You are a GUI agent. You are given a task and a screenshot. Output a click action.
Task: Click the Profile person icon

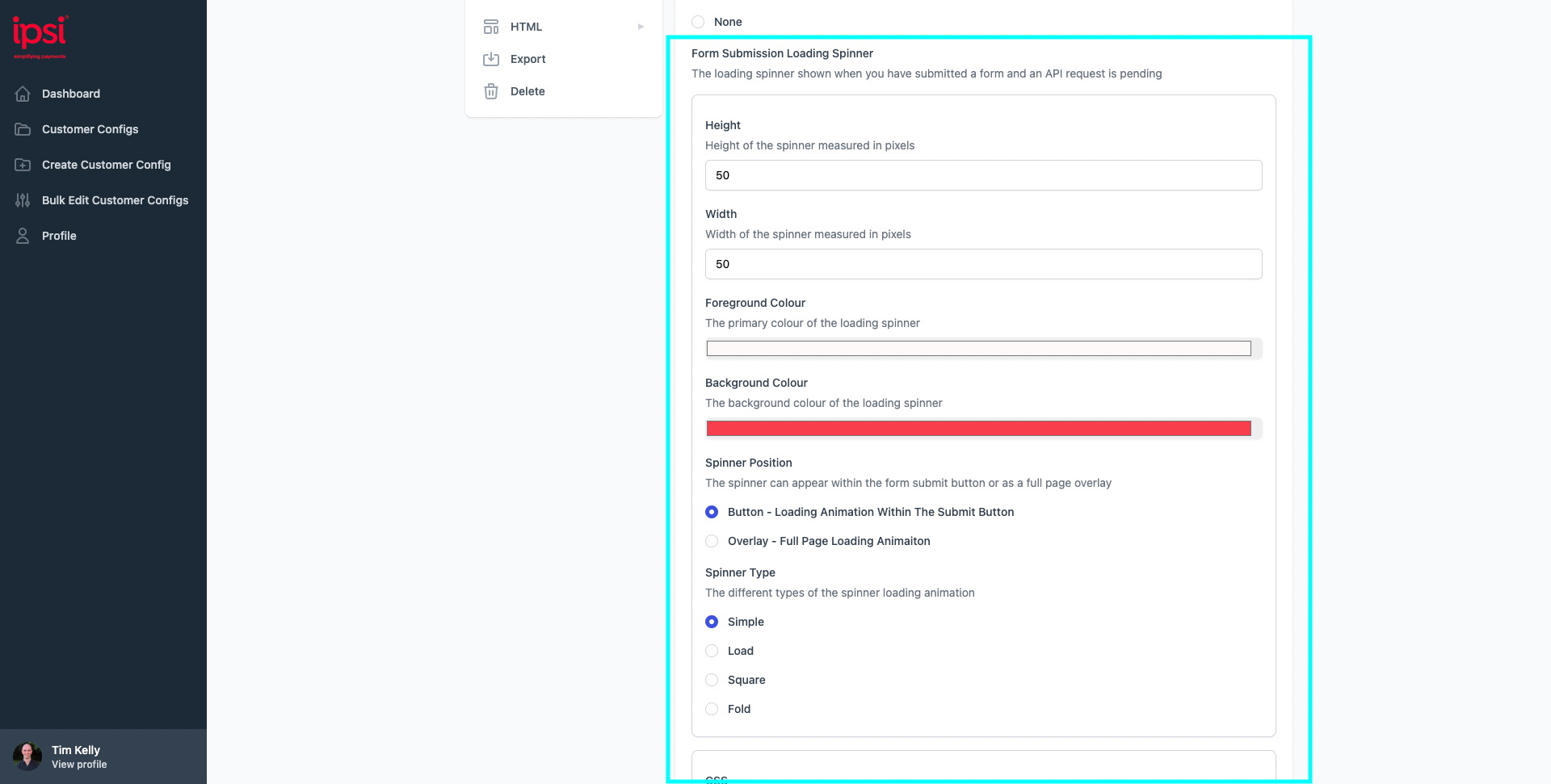(23, 235)
